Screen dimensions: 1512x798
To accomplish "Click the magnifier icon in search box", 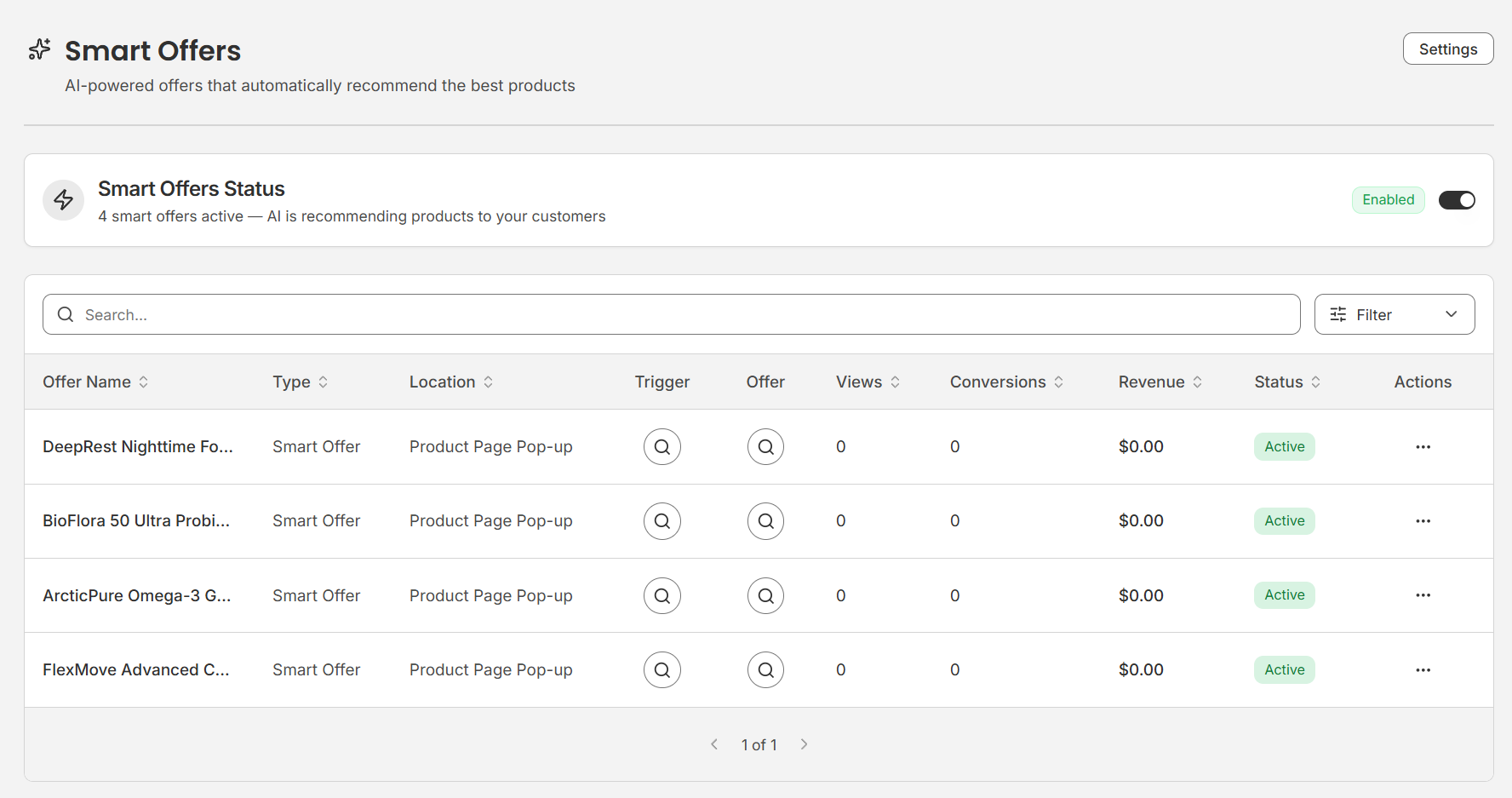I will tap(66, 314).
